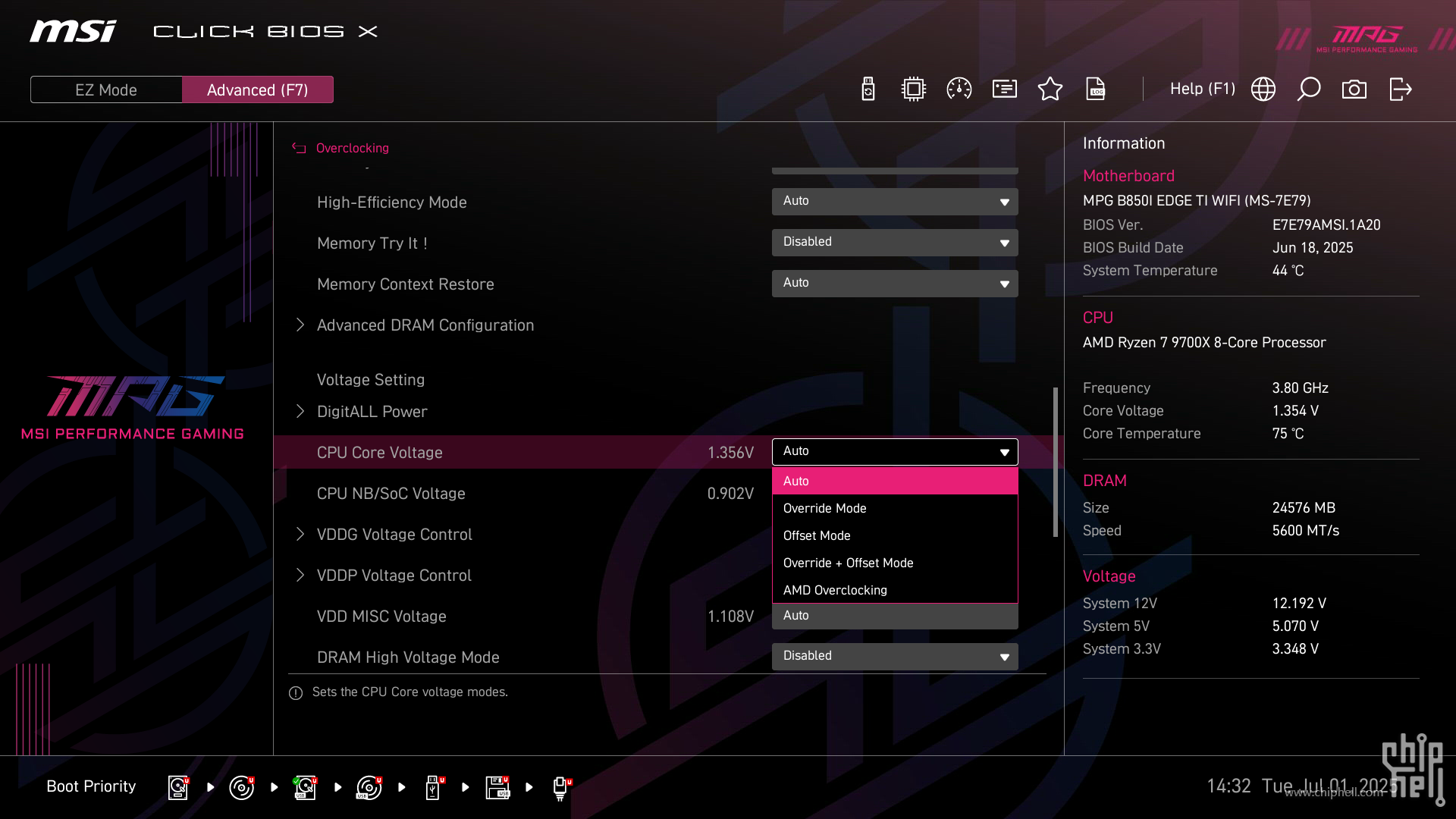Choose Offset Mode in the voltage list
Viewport: 1456px width, 819px height.
[x=895, y=535]
